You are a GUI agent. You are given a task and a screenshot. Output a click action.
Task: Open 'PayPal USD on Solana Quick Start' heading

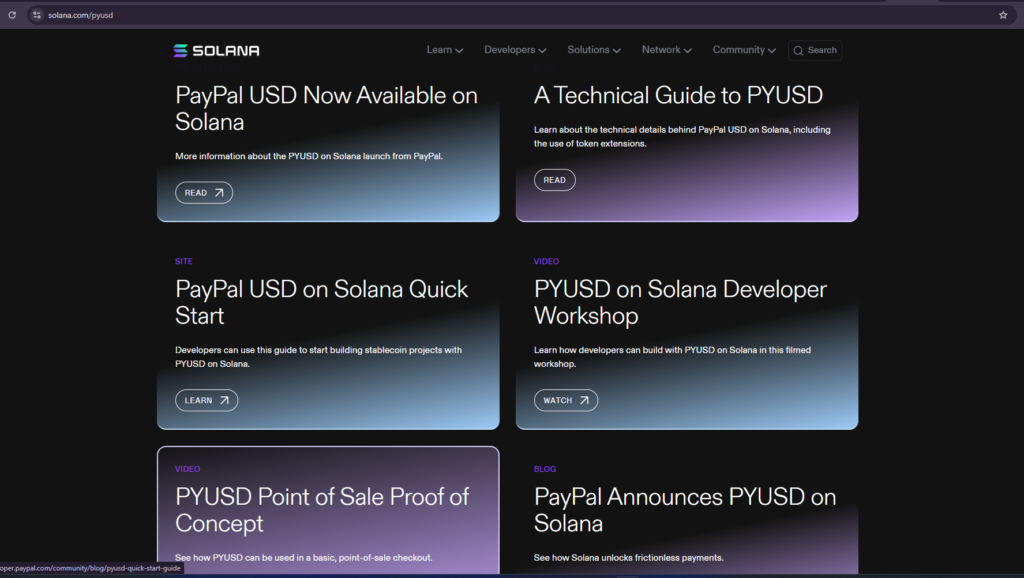point(321,302)
